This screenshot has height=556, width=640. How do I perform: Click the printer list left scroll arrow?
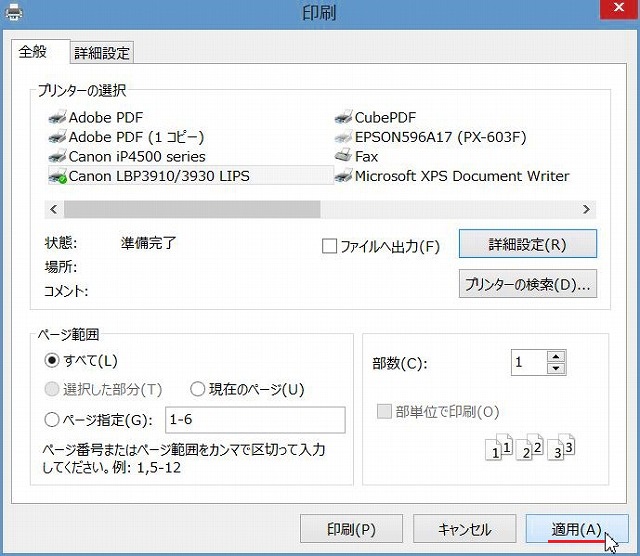pyautogui.click(x=54, y=209)
